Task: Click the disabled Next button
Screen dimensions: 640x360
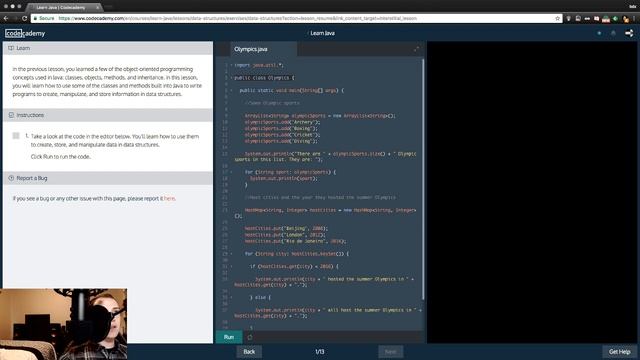Action: click(391, 351)
